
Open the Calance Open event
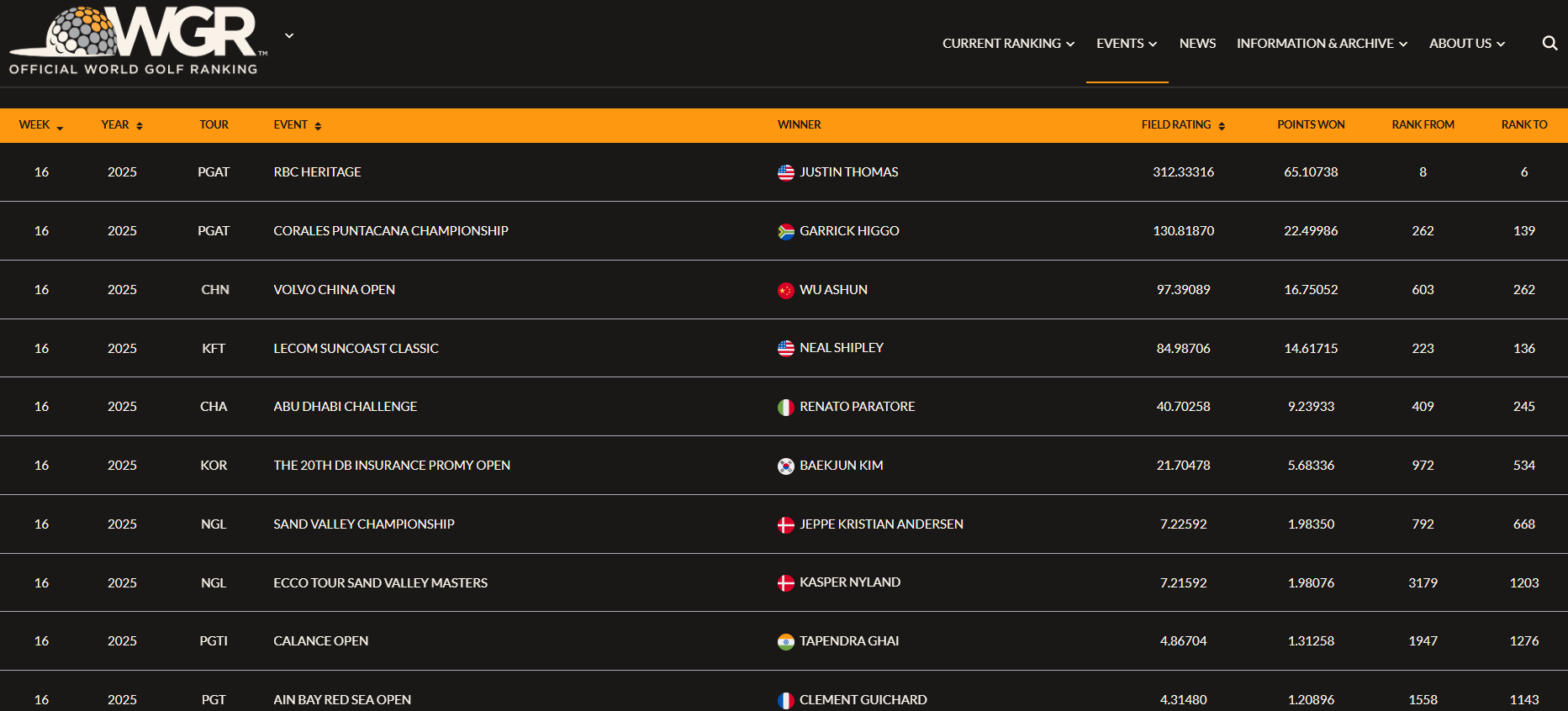(x=320, y=640)
